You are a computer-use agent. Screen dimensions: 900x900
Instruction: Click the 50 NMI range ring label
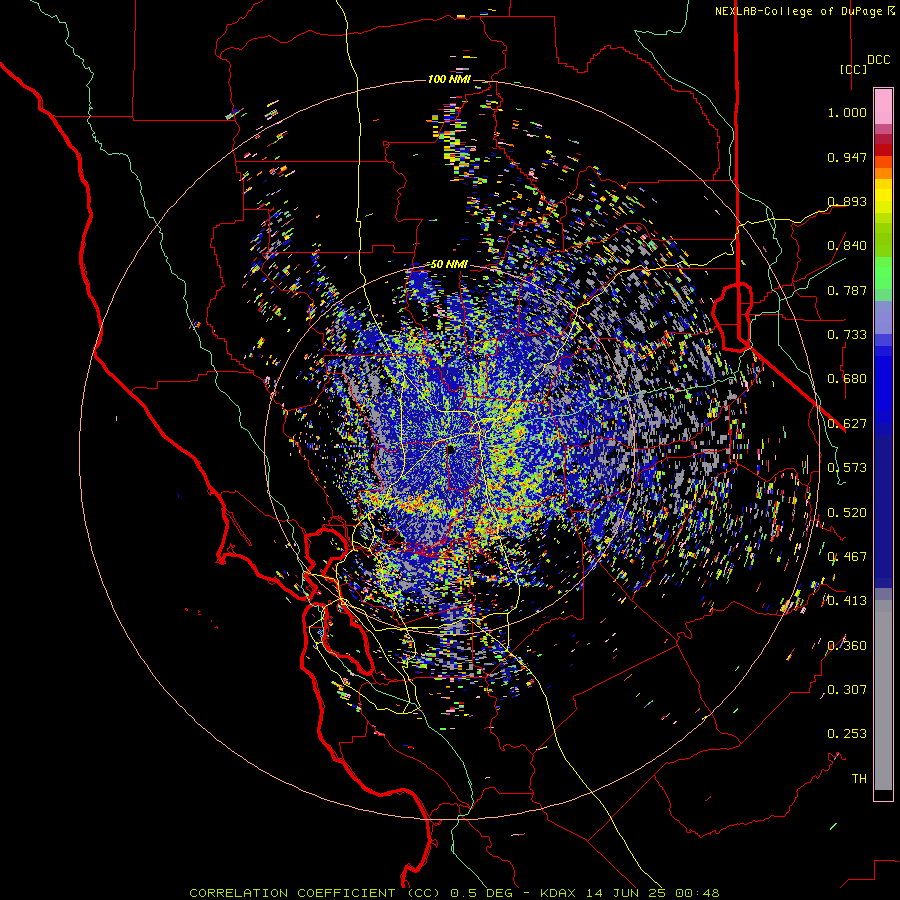pos(449,265)
